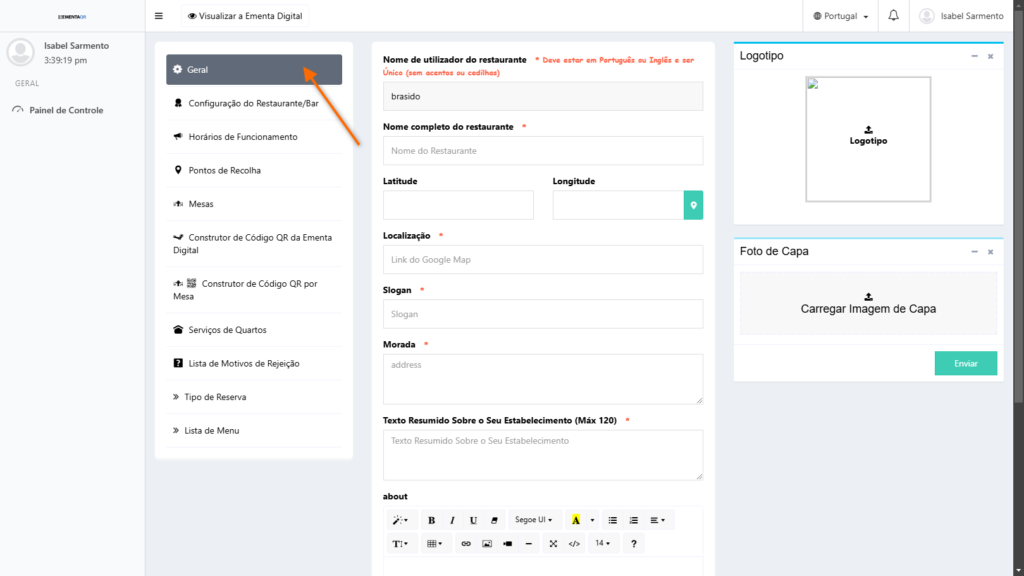The image size is (1024, 576).
Task: Toggle bold formatting in the editor
Action: point(431,520)
